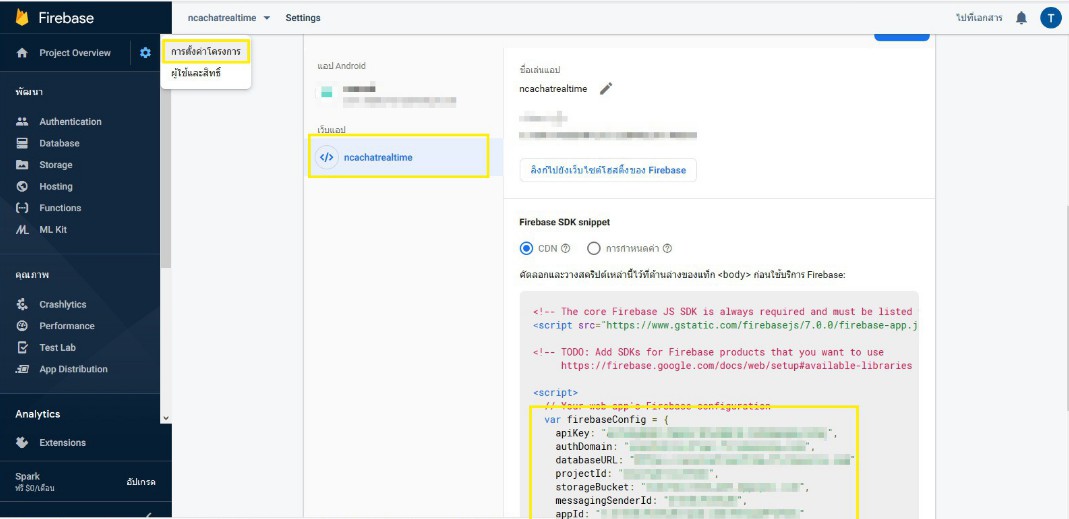Click the Database icon in sidebar
The width and height of the screenshot is (1069, 519).
[22, 143]
